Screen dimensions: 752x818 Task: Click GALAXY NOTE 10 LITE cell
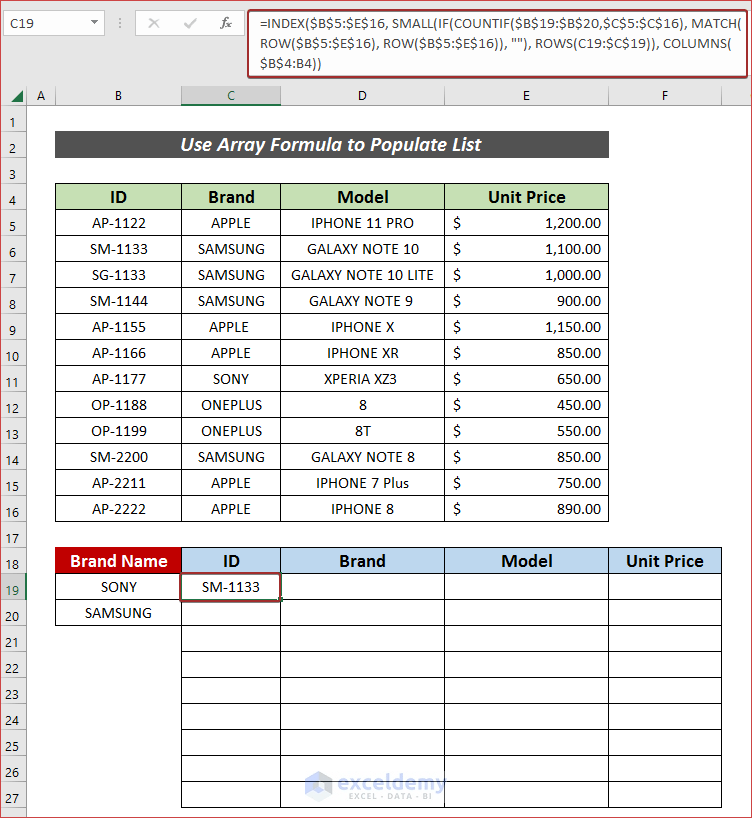tap(362, 275)
